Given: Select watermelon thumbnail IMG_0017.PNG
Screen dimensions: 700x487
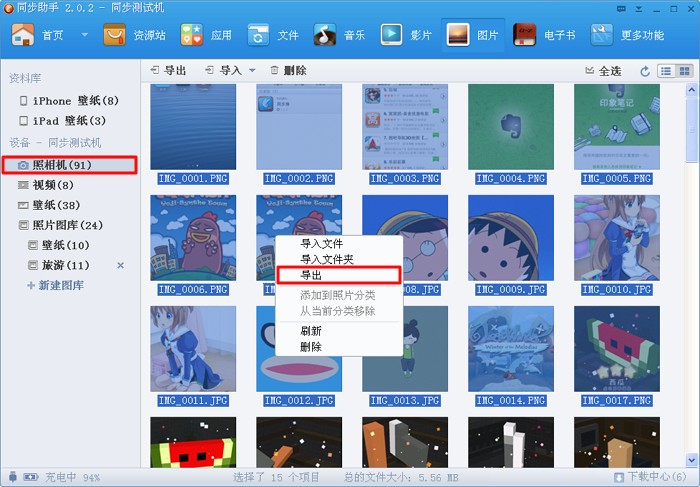Looking at the screenshot, I should point(617,349).
